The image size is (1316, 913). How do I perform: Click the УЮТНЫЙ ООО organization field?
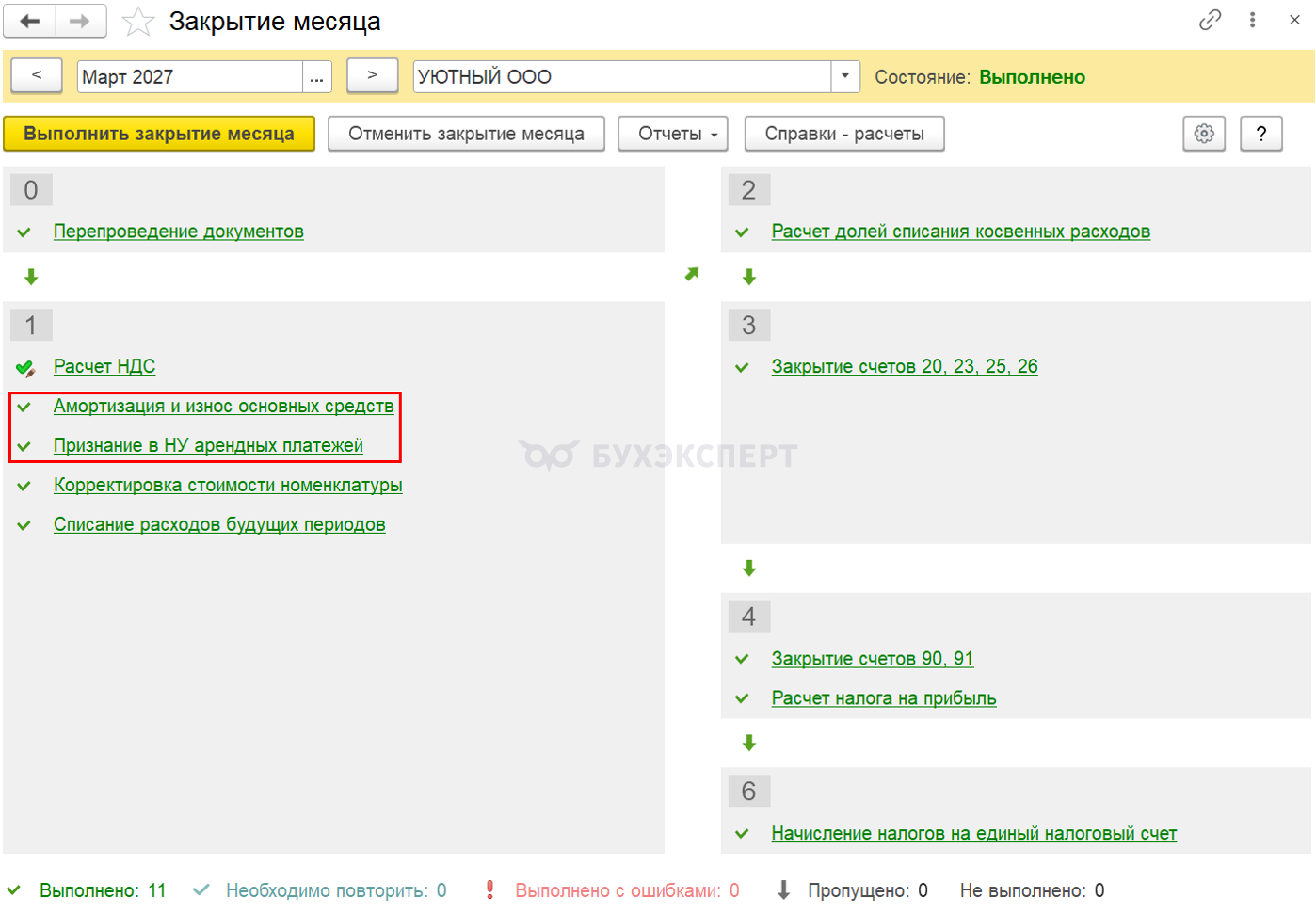622,77
